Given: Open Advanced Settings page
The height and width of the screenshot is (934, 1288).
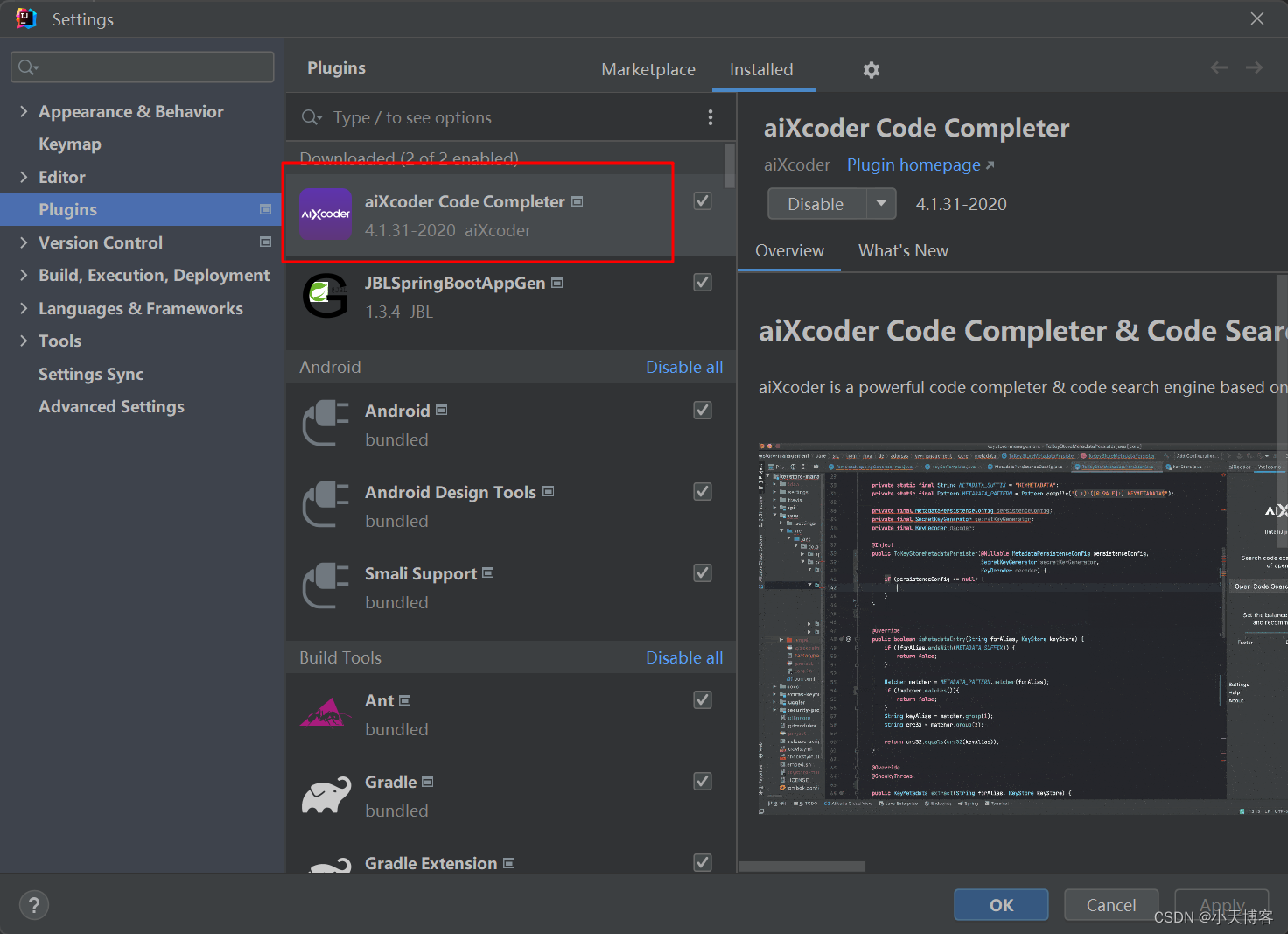Looking at the screenshot, I should pyautogui.click(x=111, y=406).
